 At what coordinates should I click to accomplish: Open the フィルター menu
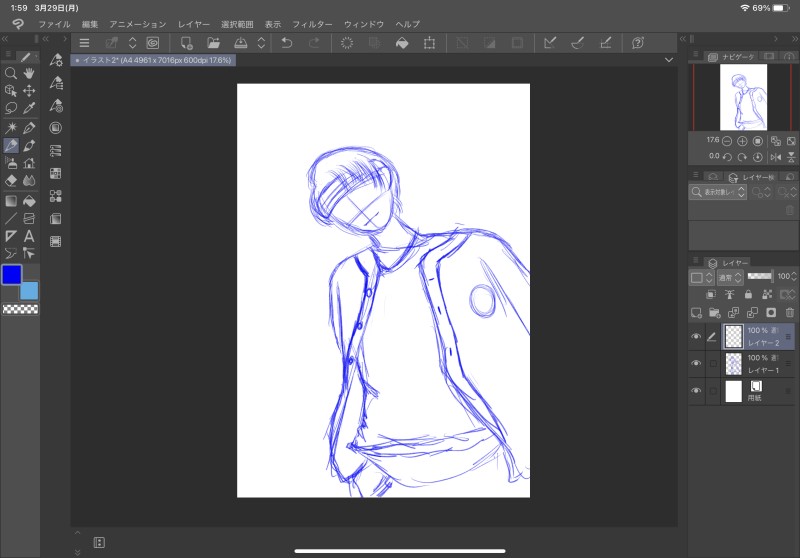312,23
